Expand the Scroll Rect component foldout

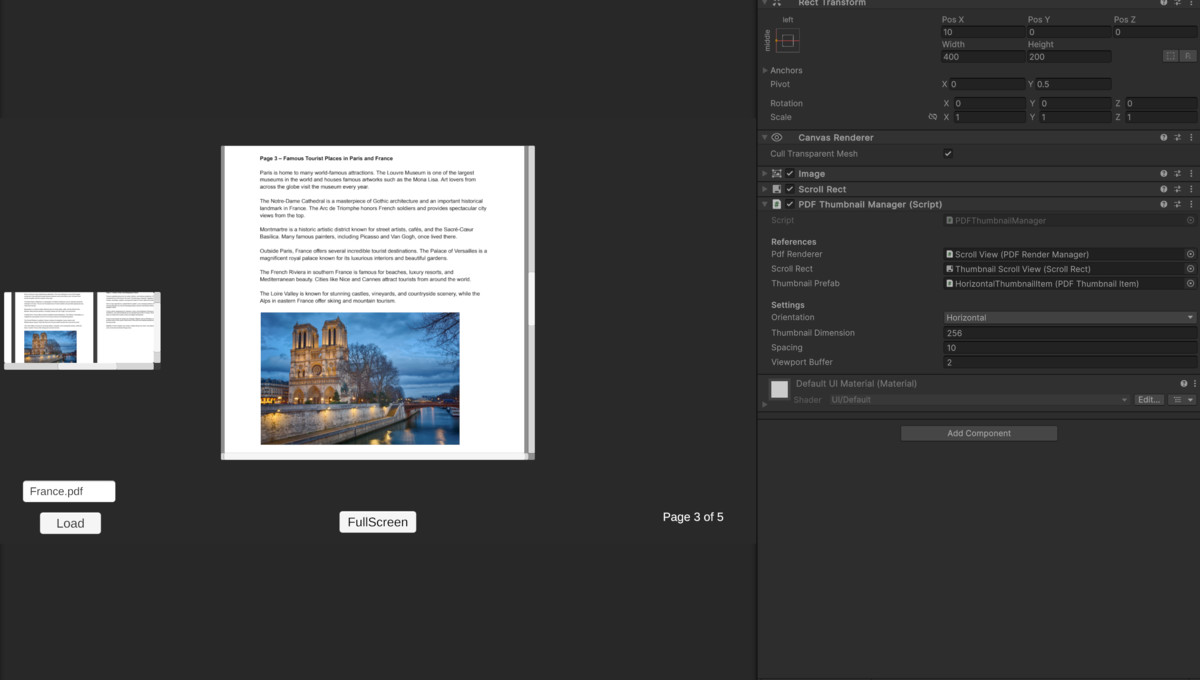pos(765,189)
